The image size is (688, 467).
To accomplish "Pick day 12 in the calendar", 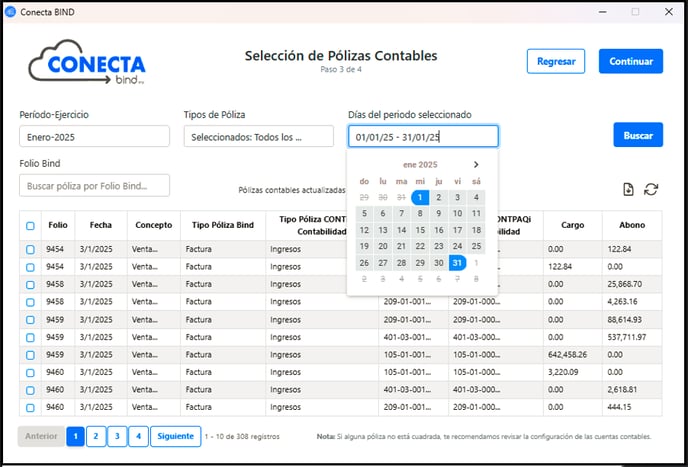I will (364, 230).
